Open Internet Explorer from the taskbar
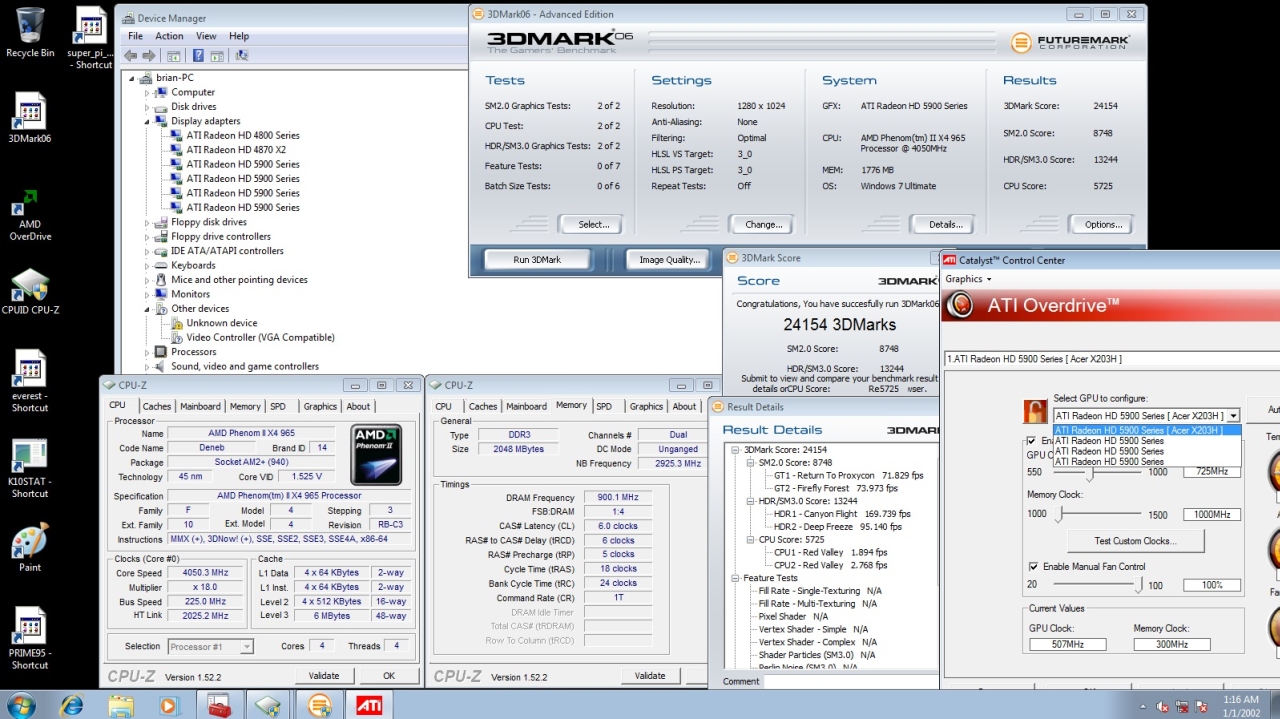 coord(72,706)
